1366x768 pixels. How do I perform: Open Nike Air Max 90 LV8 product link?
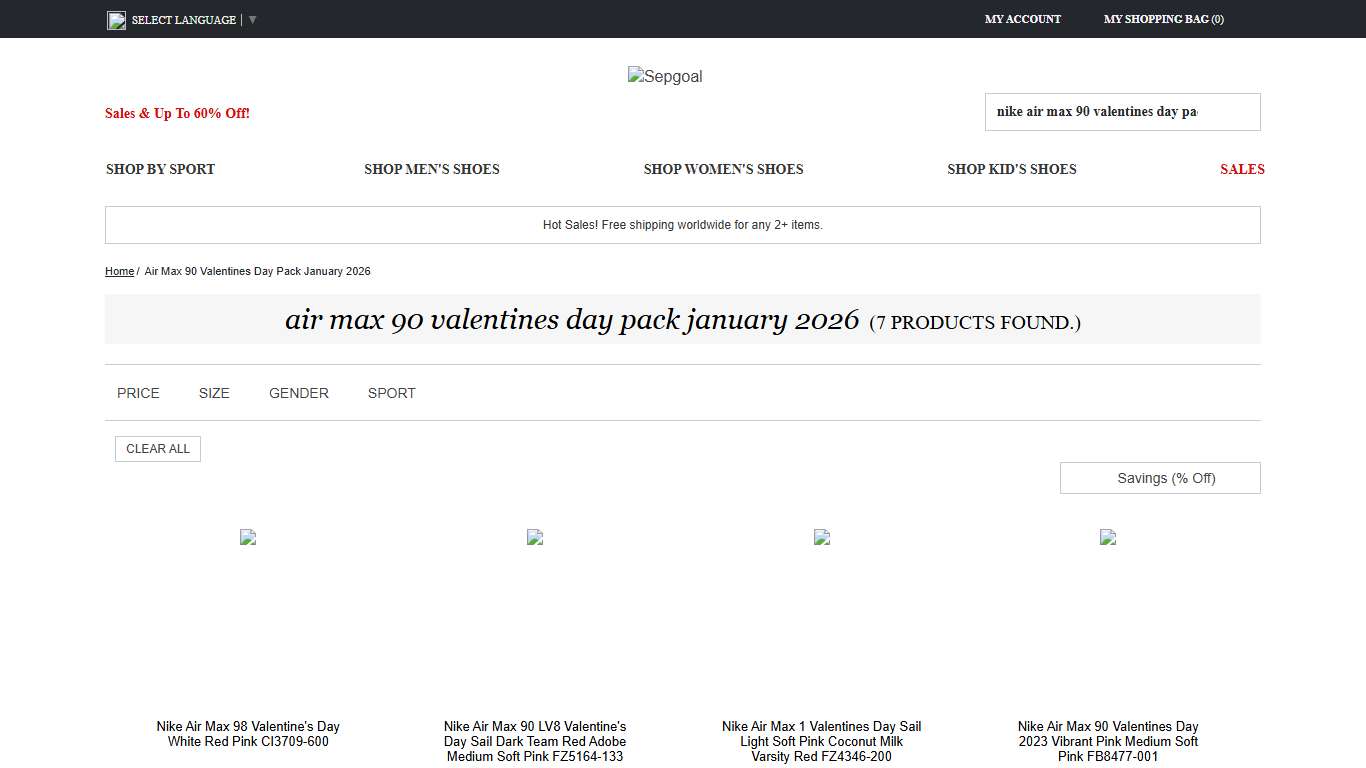[x=535, y=741]
